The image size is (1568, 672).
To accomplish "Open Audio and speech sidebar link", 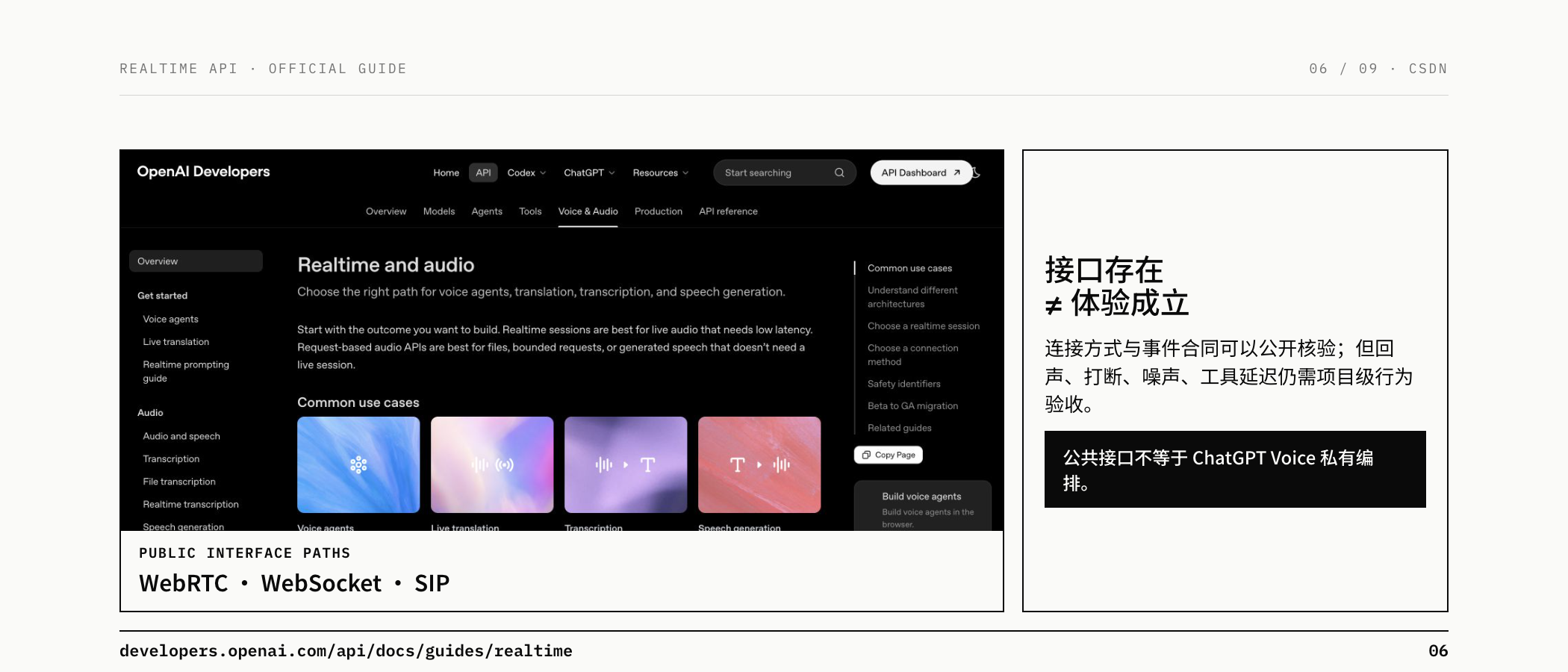I will pyautogui.click(x=181, y=436).
